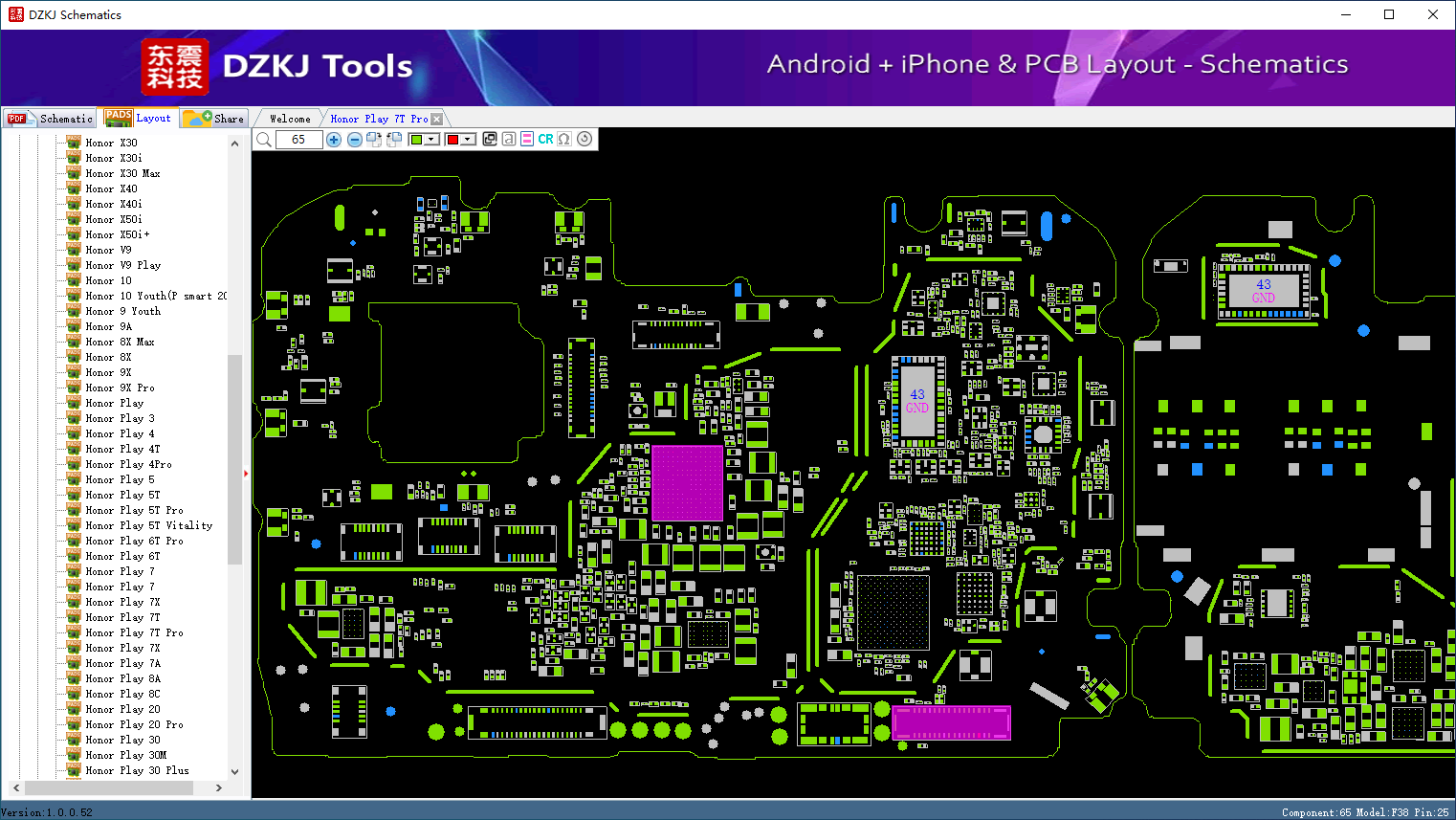
Task: Click the circular refresh arrow icon
Action: click(x=585, y=139)
